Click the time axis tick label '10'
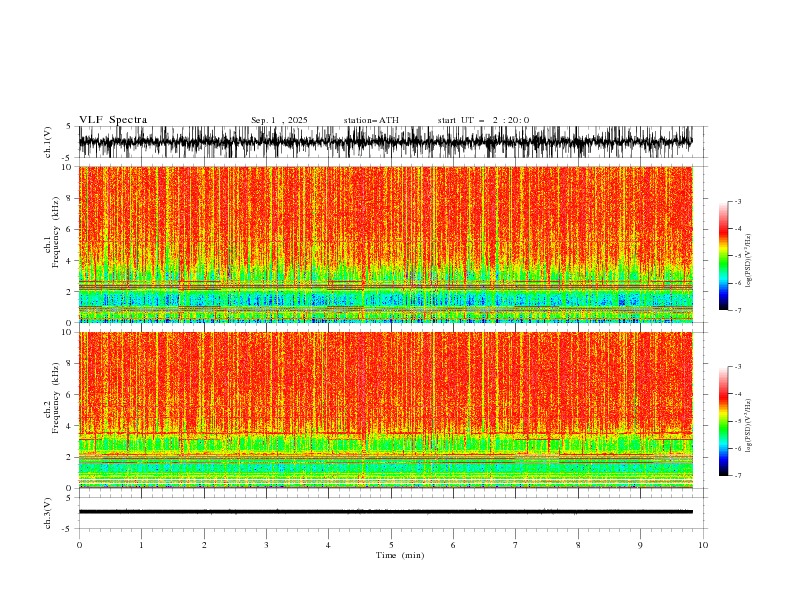 (x=703, y=545)
